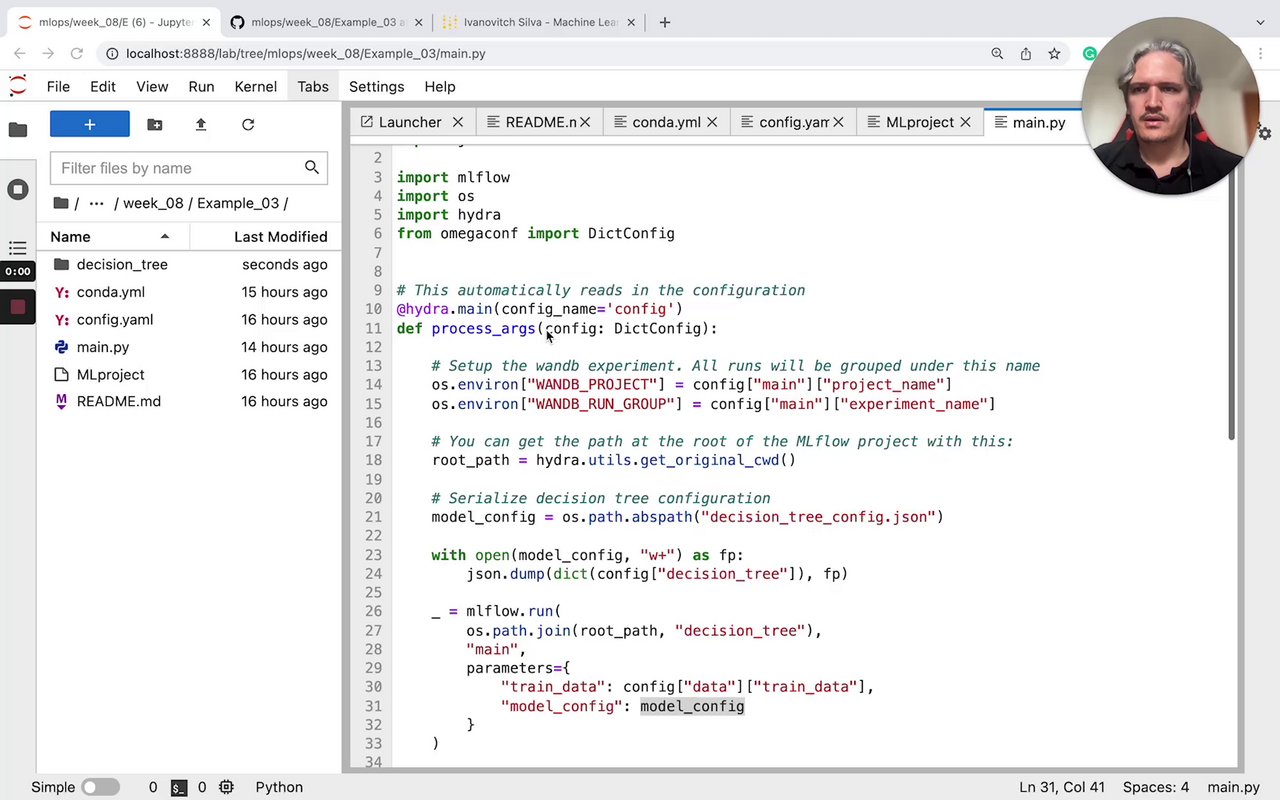This screenshot has height=800, width=1280.
Task: Close the MLproject tab
Action: [965, 122]
